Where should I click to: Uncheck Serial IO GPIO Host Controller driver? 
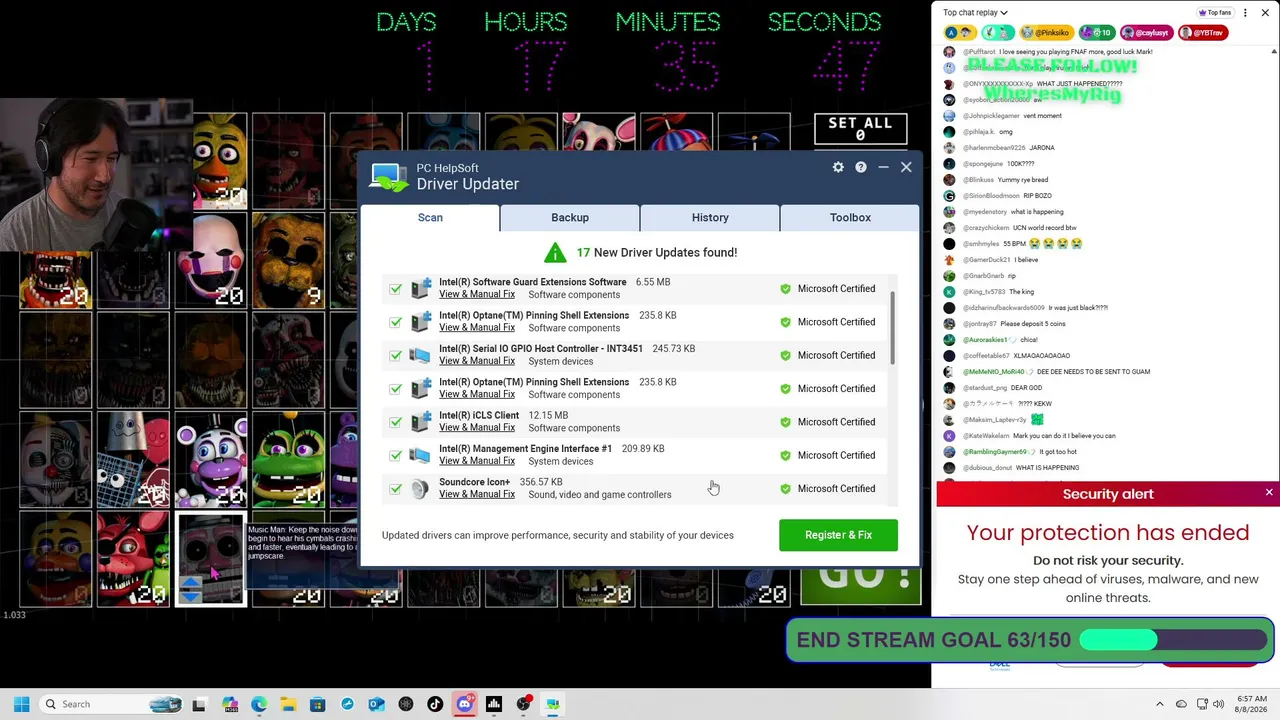[x=396, y=355]
